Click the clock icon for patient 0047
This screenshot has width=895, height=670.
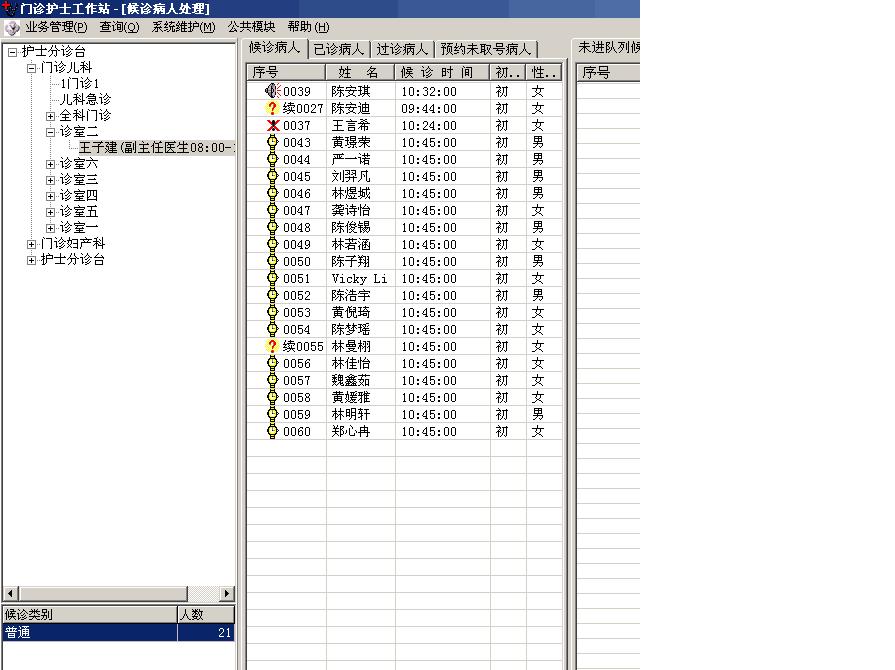click(272, 210)
